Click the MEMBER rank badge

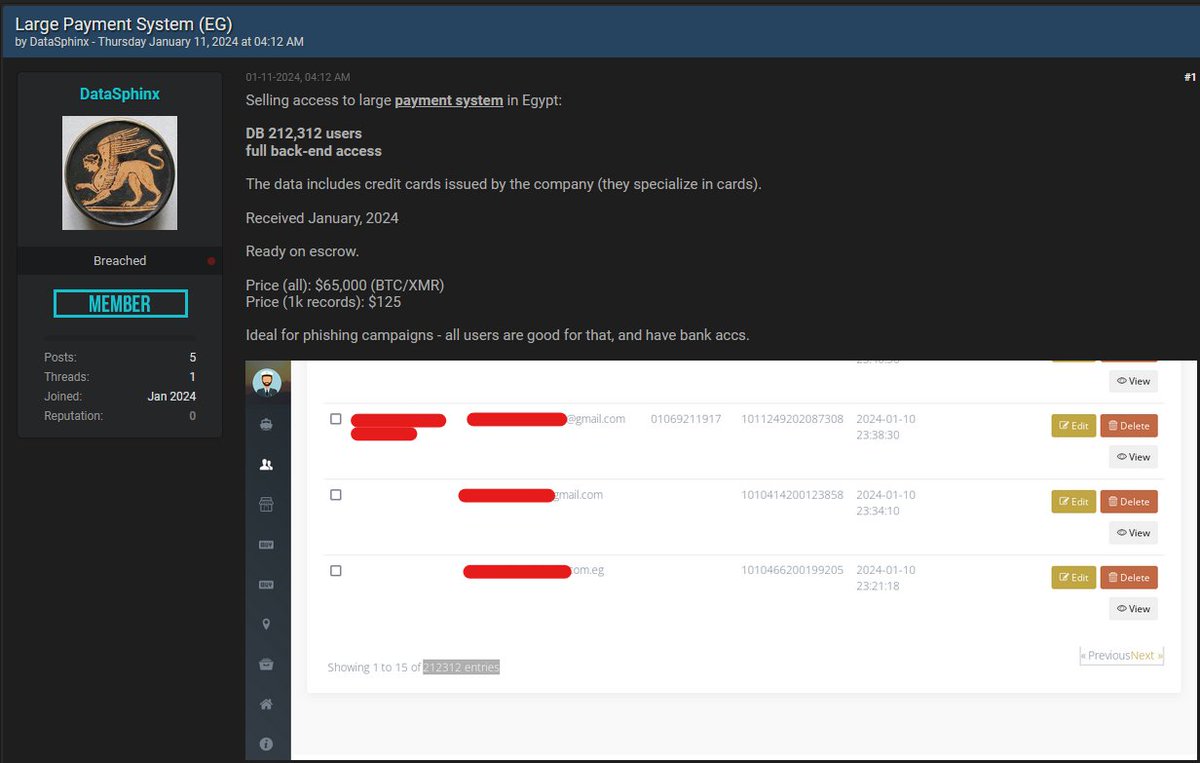click(120, 304)
